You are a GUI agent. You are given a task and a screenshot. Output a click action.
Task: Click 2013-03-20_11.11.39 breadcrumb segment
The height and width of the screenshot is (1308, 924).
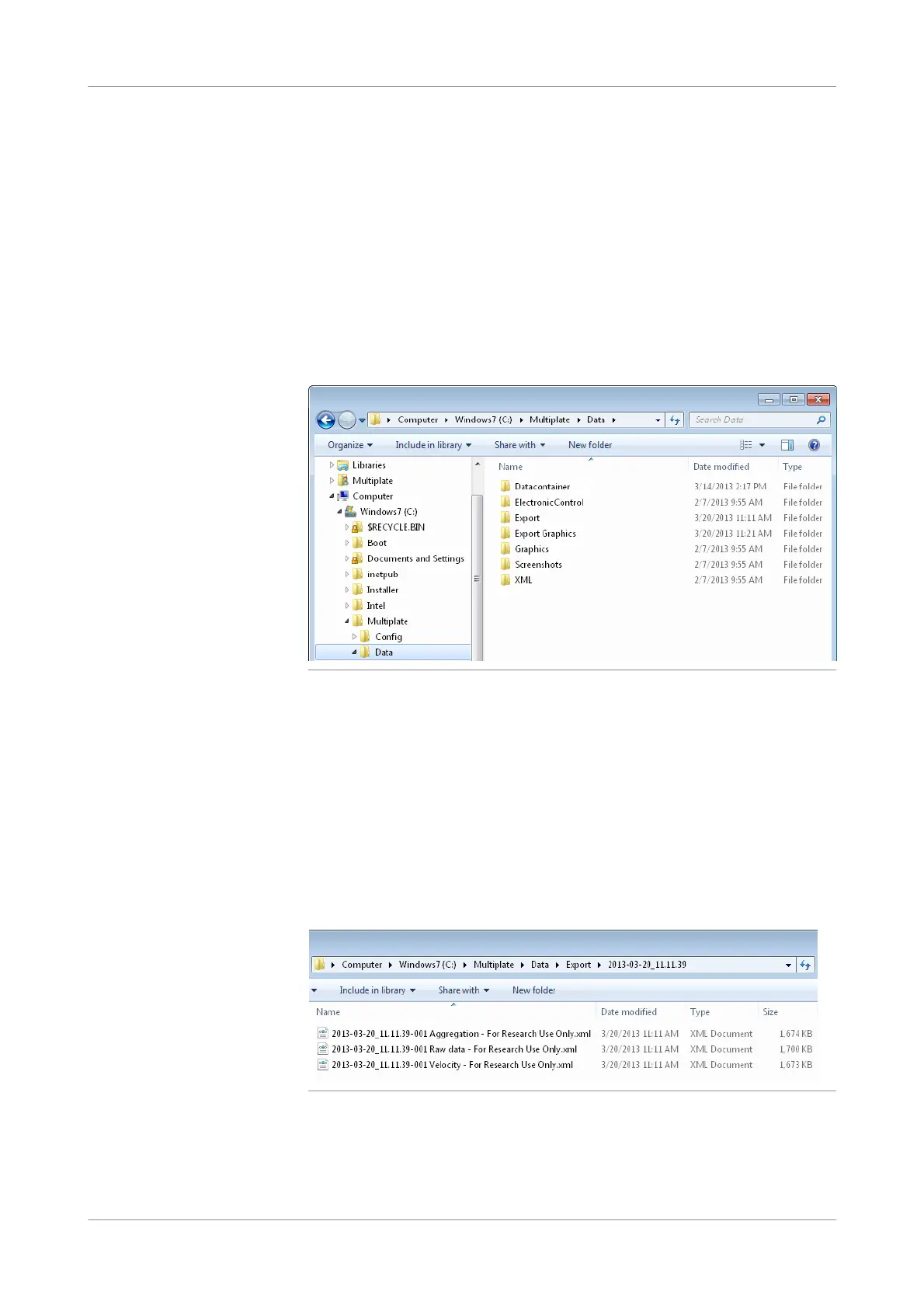(647, 965)
